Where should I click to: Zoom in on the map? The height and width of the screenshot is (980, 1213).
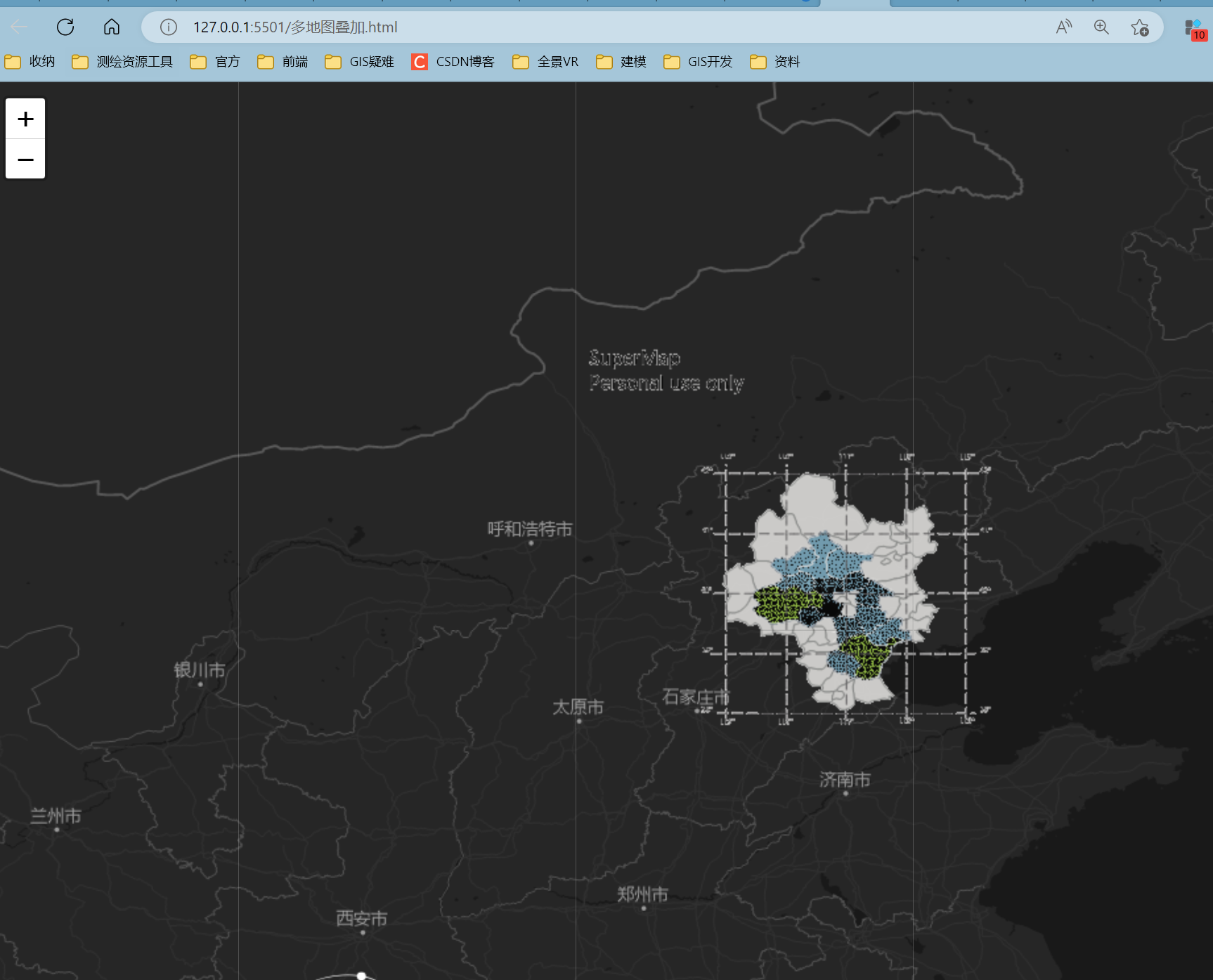click(25, 119)
